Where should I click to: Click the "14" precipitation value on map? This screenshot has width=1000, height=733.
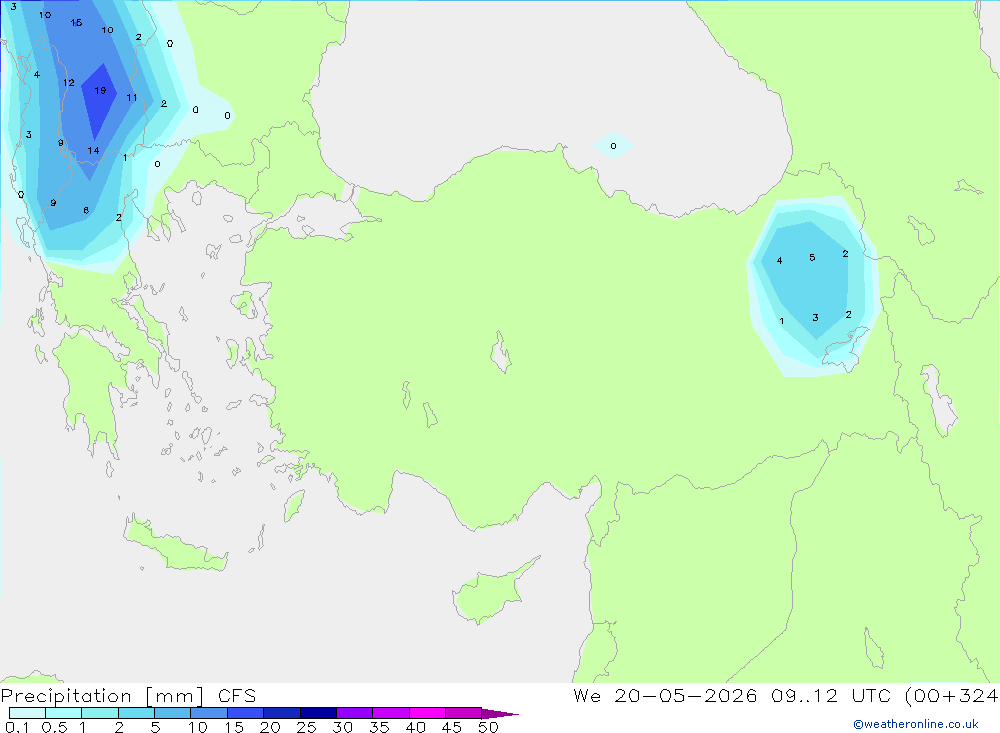pos(93,151)
